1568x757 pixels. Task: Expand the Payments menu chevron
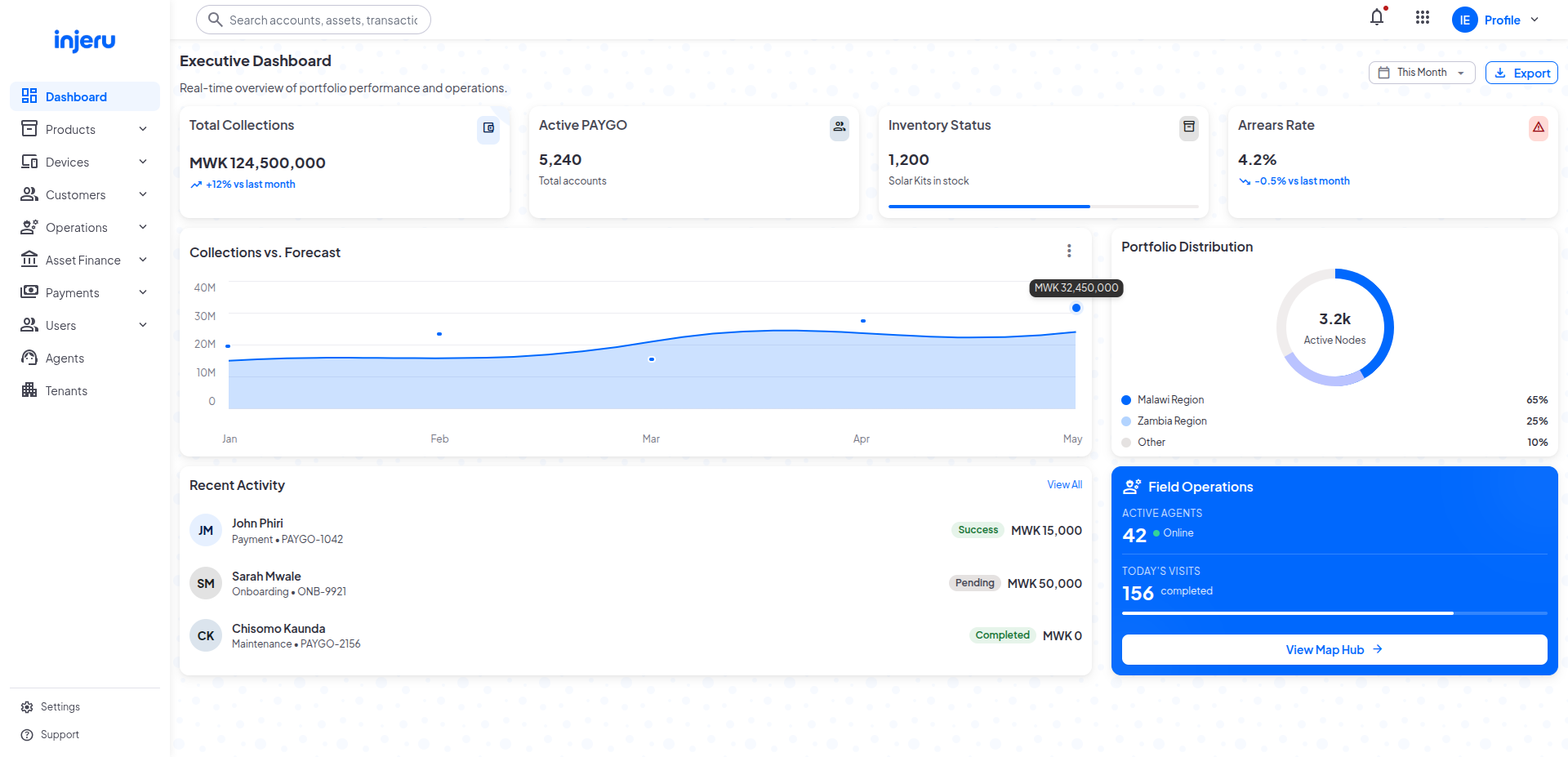143,292
